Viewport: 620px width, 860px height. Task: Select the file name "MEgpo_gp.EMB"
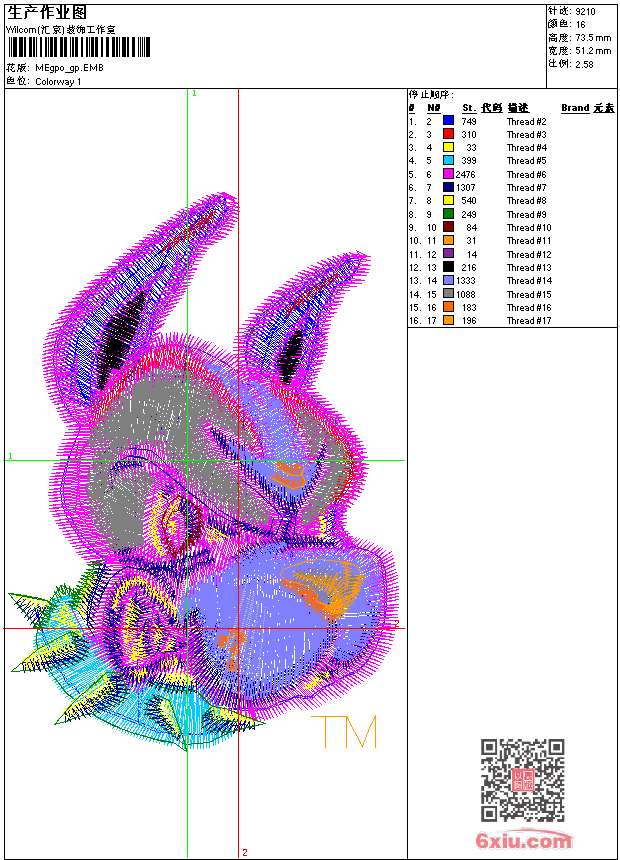(69, 68)
